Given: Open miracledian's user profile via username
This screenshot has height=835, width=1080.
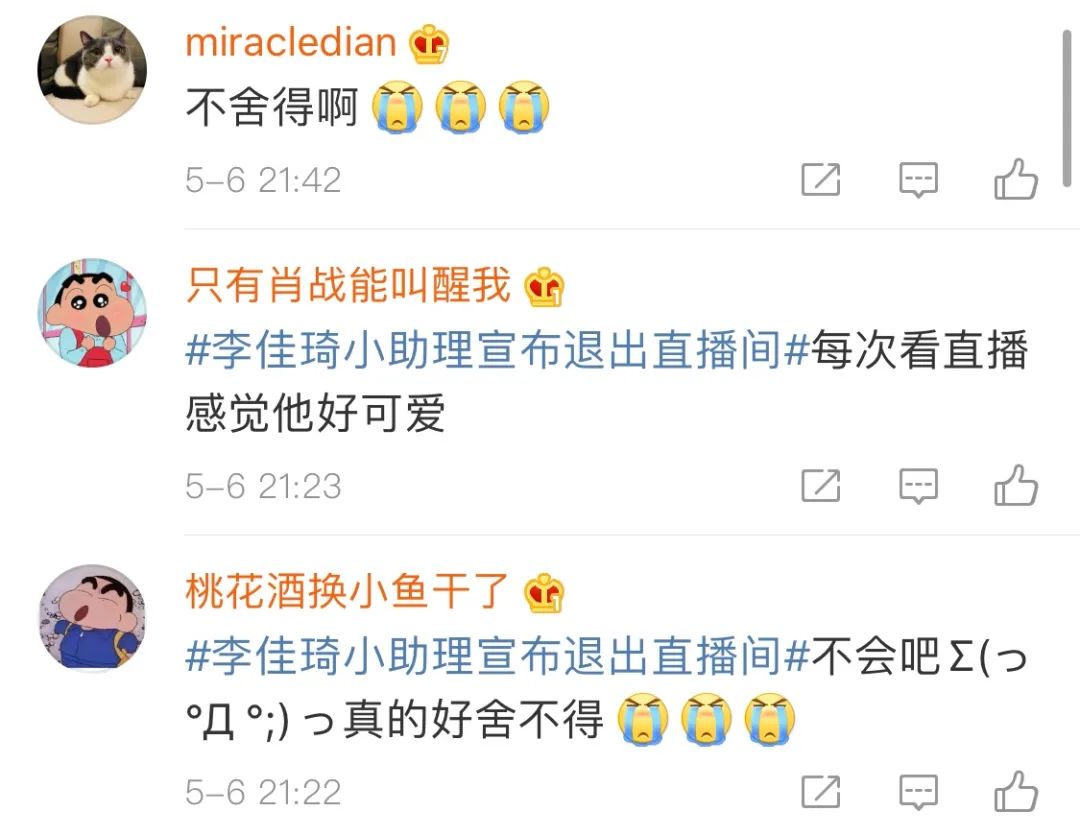Looking at the screenshot, I should 291,43.
